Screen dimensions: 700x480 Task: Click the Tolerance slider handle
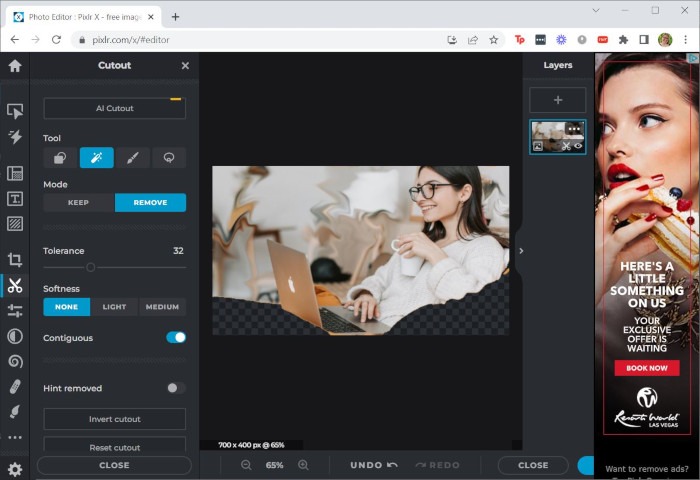91,267
